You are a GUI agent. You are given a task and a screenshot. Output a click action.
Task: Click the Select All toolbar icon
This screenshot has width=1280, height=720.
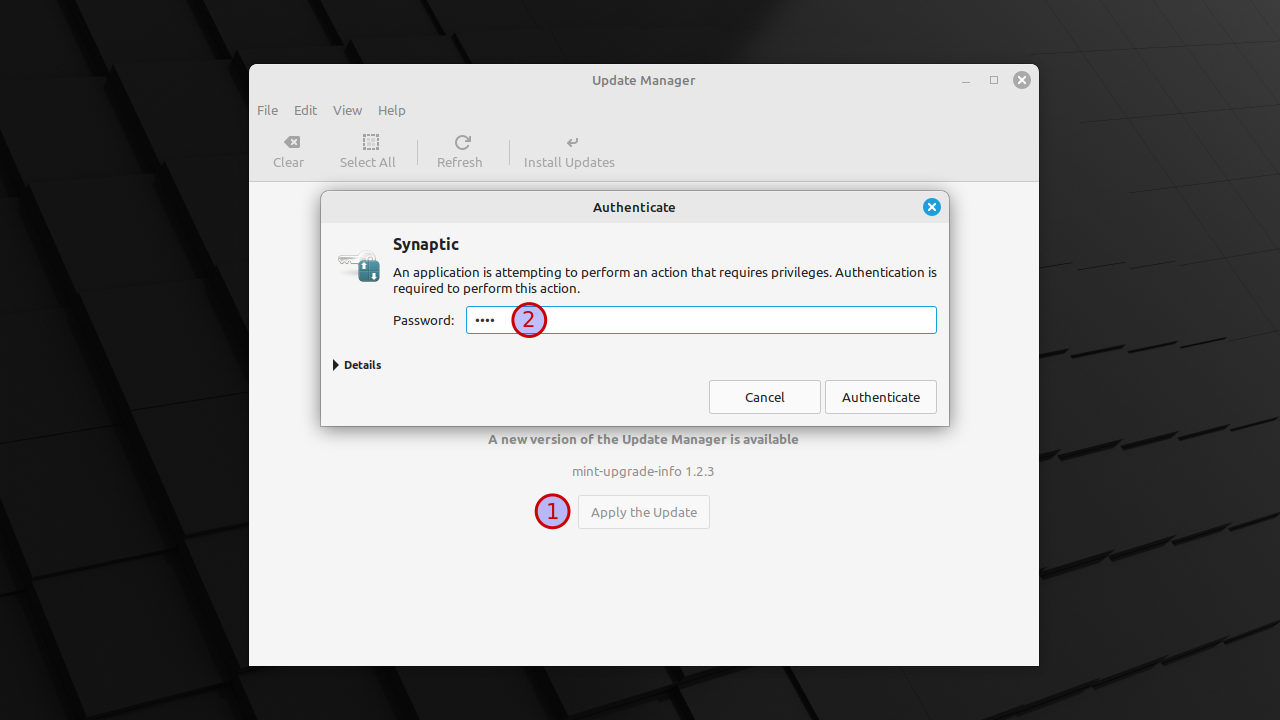point(371,142)
